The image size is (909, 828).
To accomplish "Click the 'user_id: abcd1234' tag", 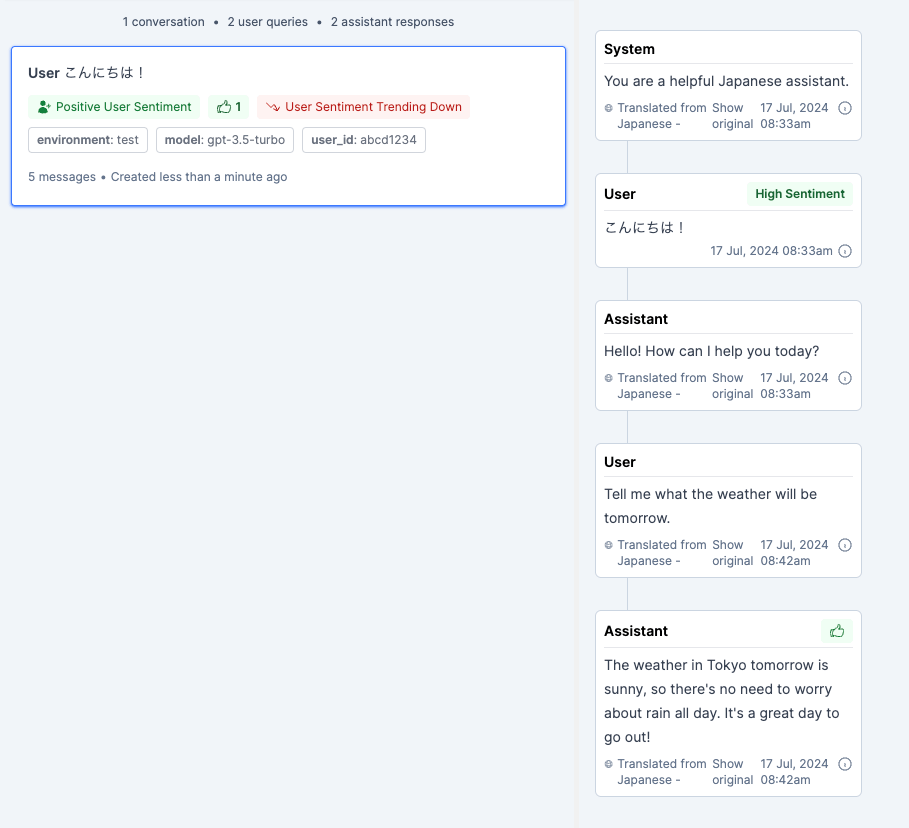I will tap(364, 140).
